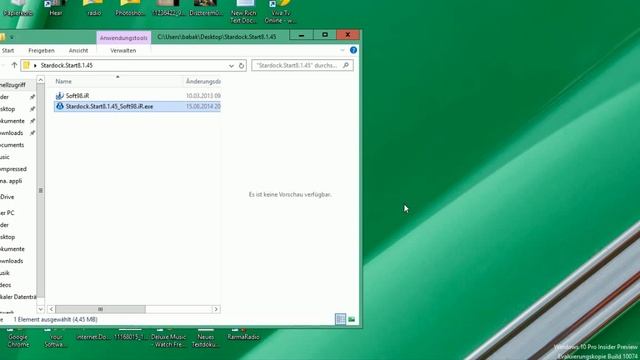
Task: Click the title bar path C:\Users\babak\Desktop\Stardock.Start8.1.45
Action: click(x=217, y=37)
